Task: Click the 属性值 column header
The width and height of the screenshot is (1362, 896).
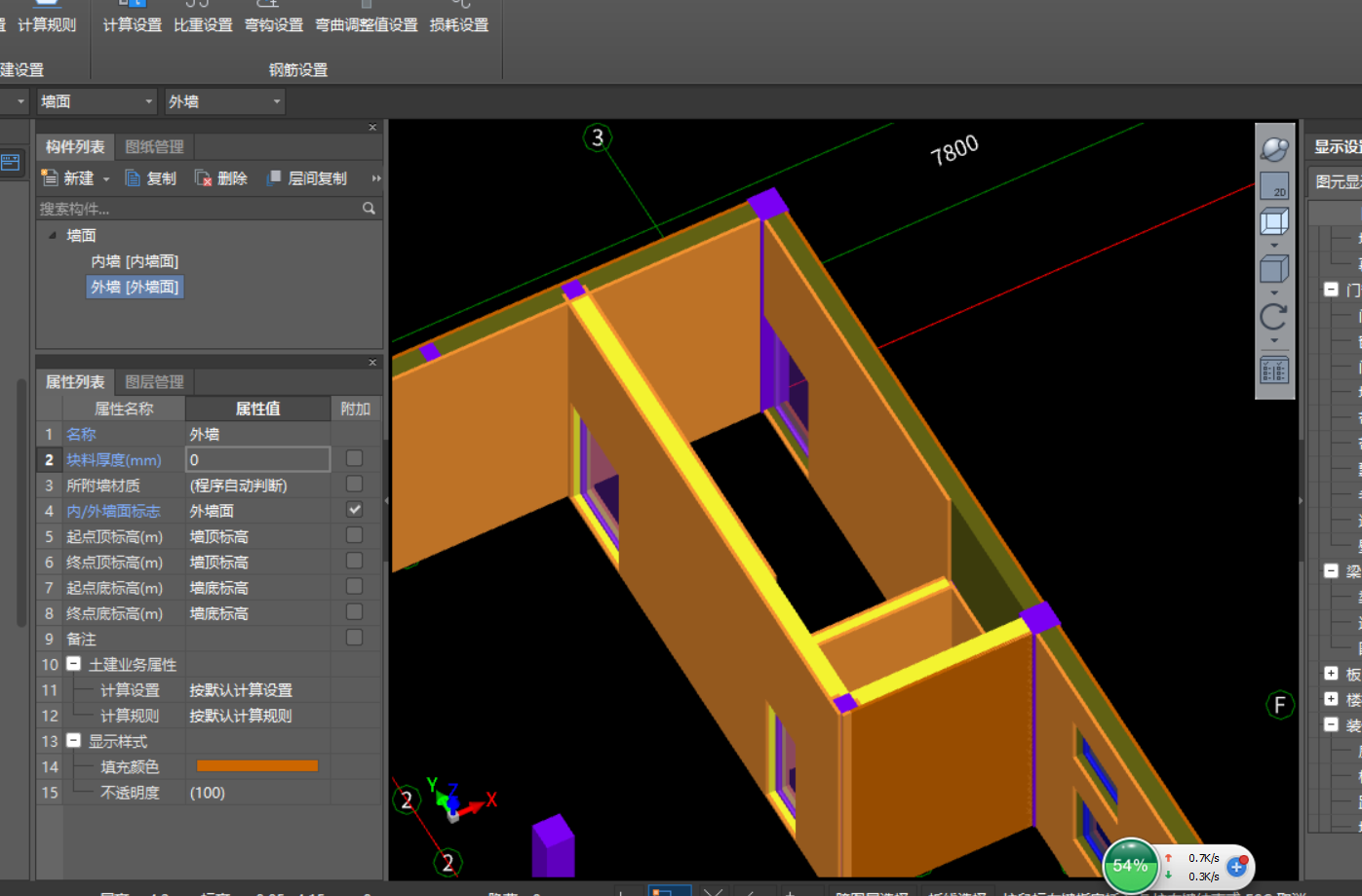Action: pyautogui.click(x=257, y=409)
